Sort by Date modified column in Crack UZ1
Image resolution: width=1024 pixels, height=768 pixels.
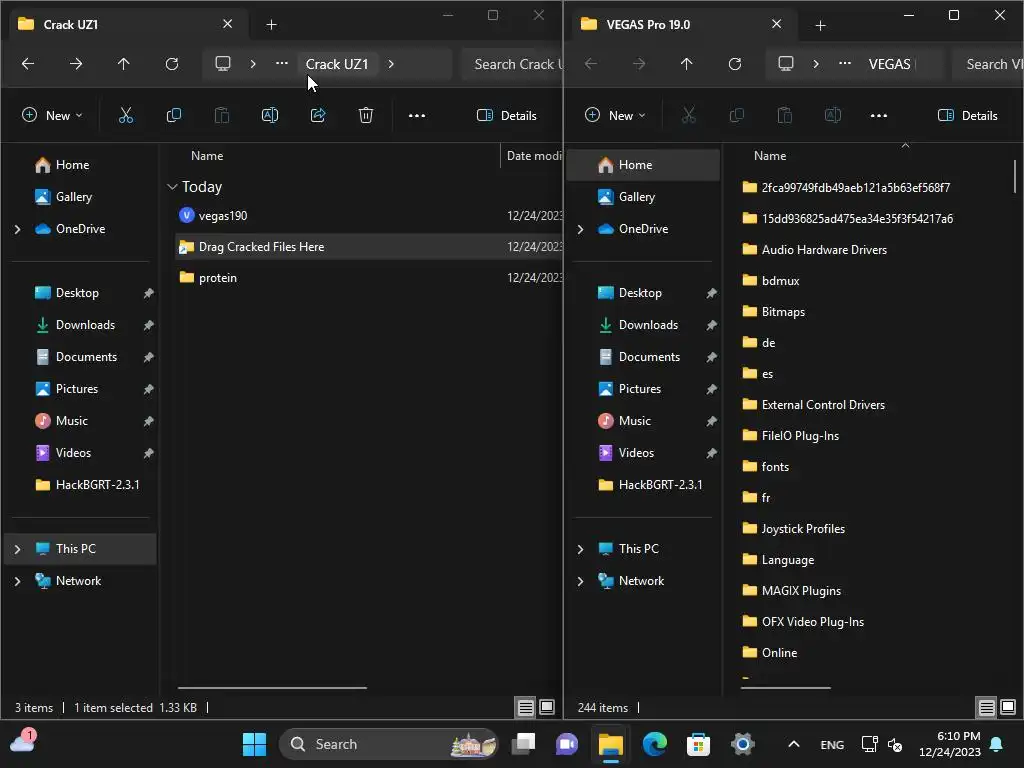(x=534, y=156)
